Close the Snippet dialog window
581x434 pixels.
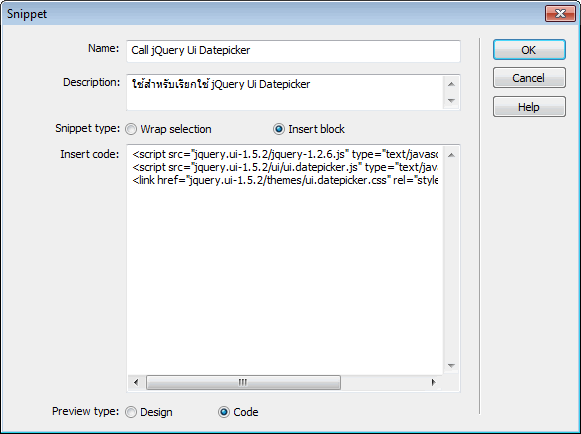560,14
